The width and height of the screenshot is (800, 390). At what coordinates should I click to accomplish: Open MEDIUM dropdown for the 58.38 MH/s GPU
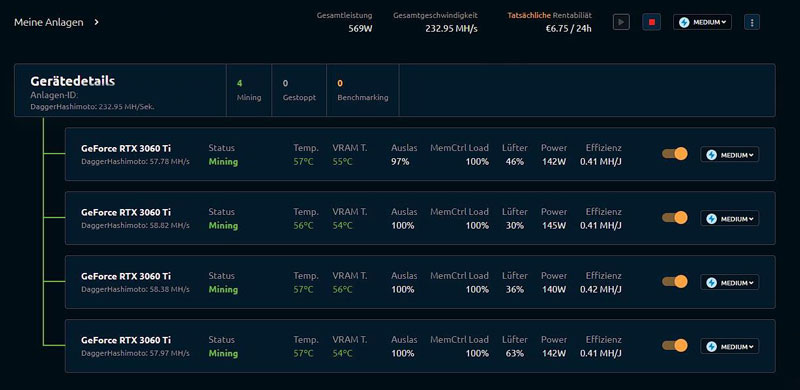coord(730,282)
